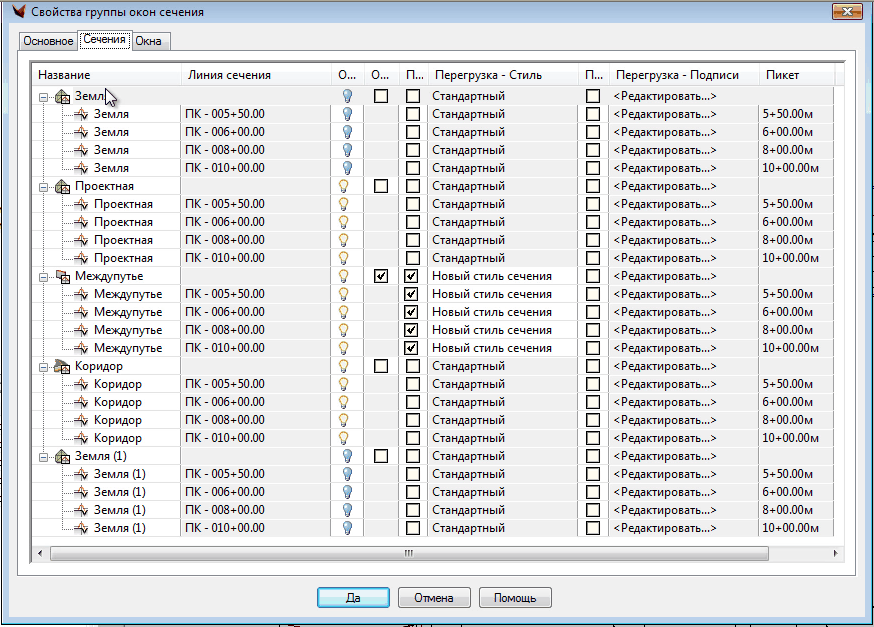Switch to the Основное tab

[48, 41]
